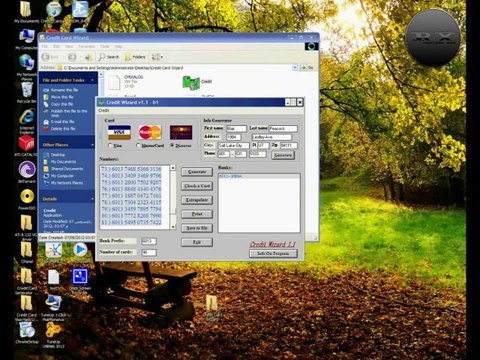Click Rename this file link in Explorer

pos(64,90)
